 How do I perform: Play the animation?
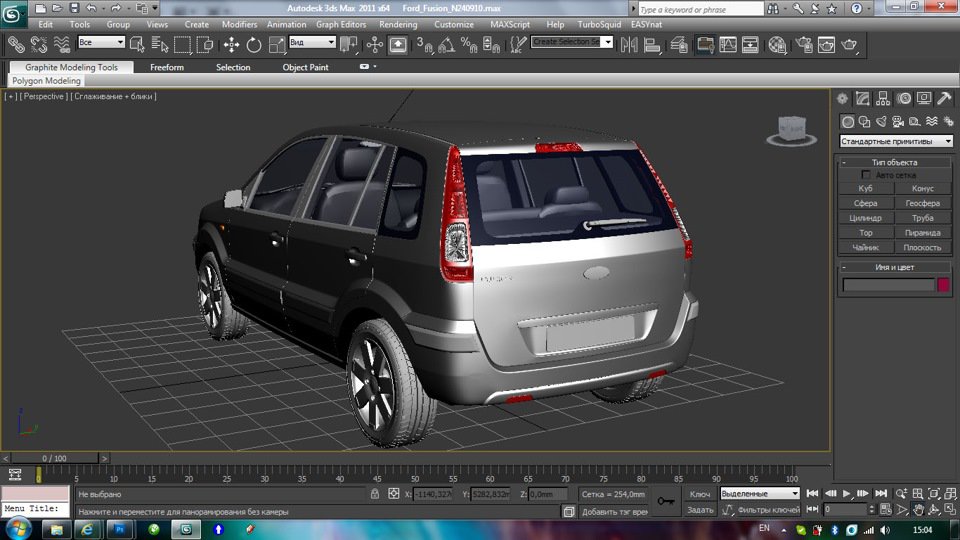(x=847, y=493)
